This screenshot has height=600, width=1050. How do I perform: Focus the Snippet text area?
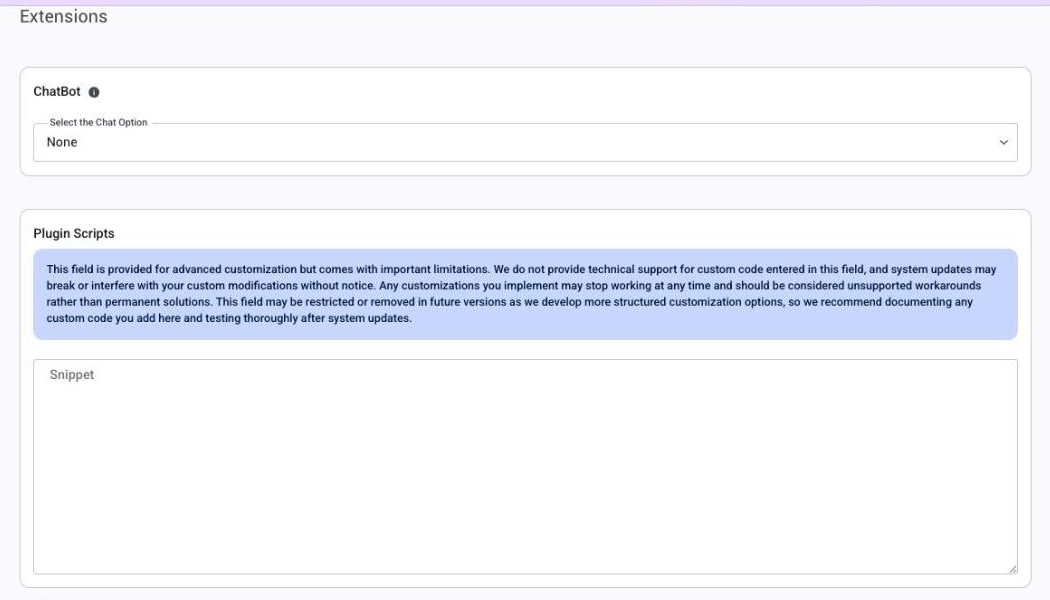tap(525, 467)
